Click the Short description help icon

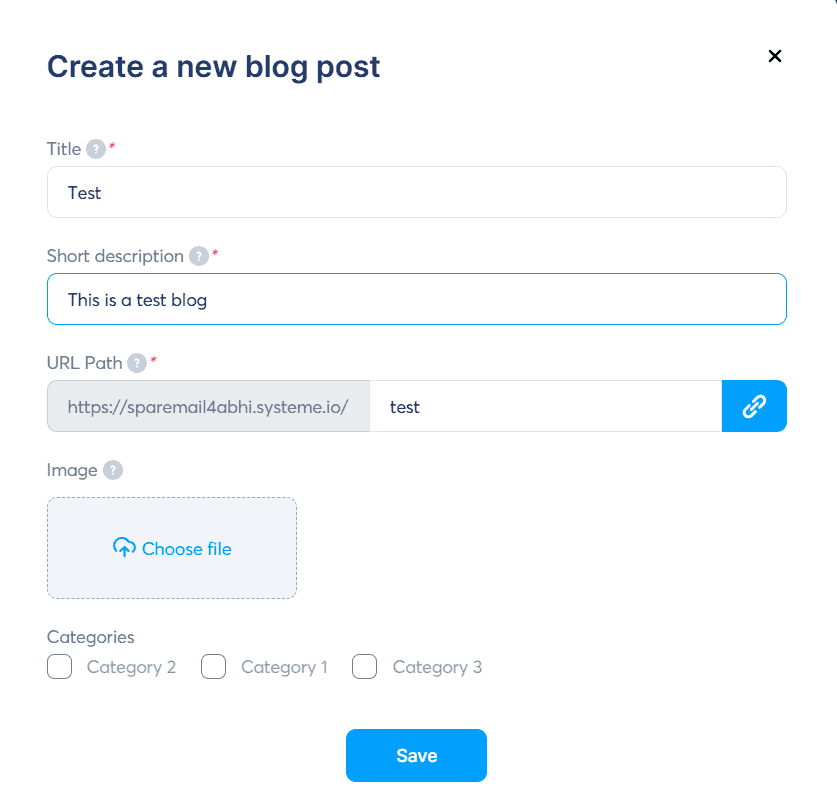199,256
